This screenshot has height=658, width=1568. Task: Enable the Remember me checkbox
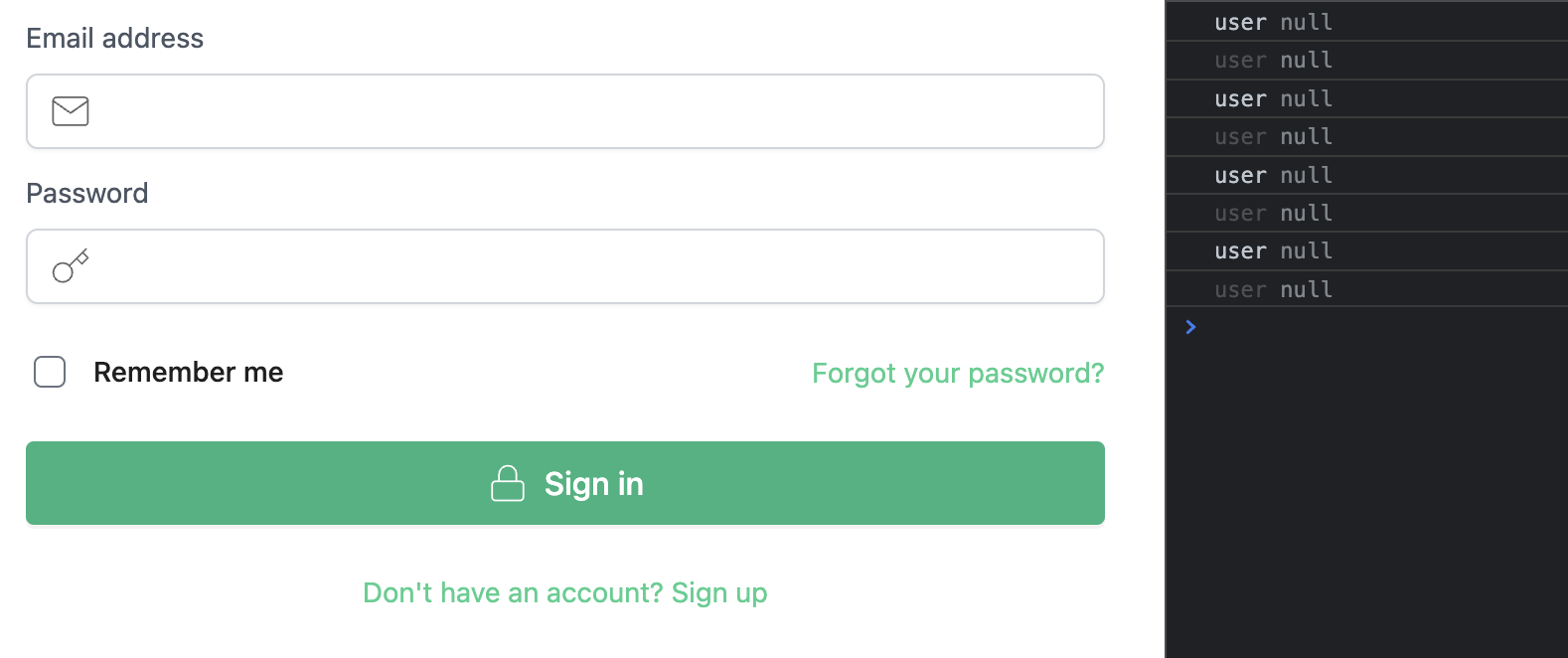(x=50, y=372)
